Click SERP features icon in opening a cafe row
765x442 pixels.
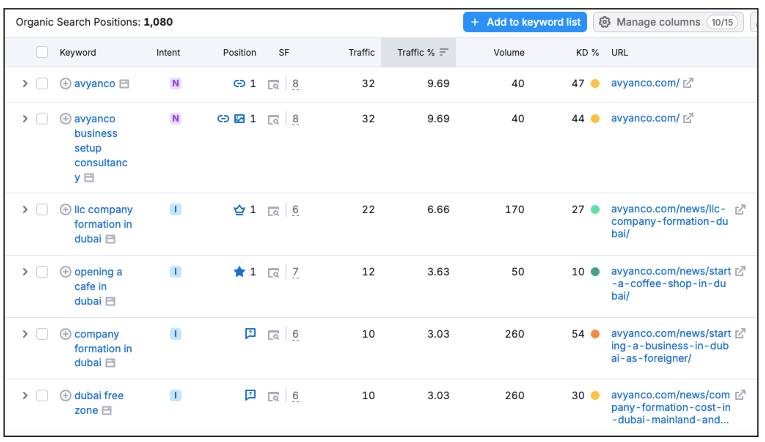[x=273, y=272]
